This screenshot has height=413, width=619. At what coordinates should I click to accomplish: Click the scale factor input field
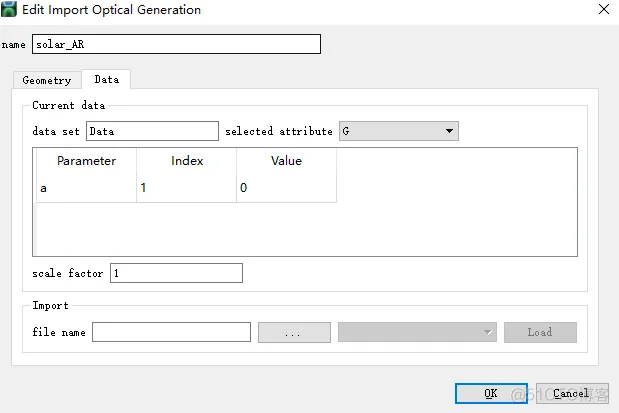[176, 273]
